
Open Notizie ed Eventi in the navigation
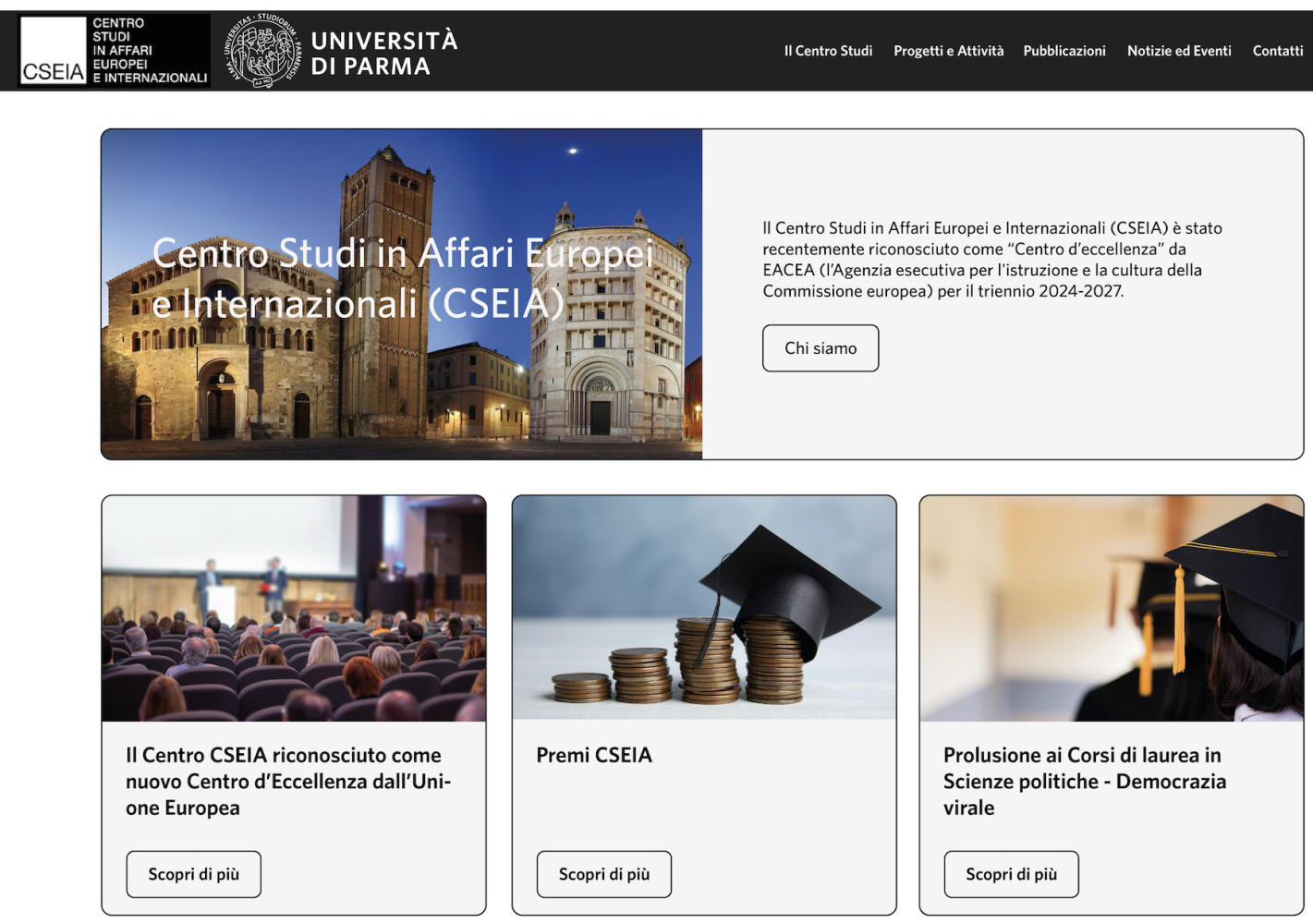tap(1178, 51)
